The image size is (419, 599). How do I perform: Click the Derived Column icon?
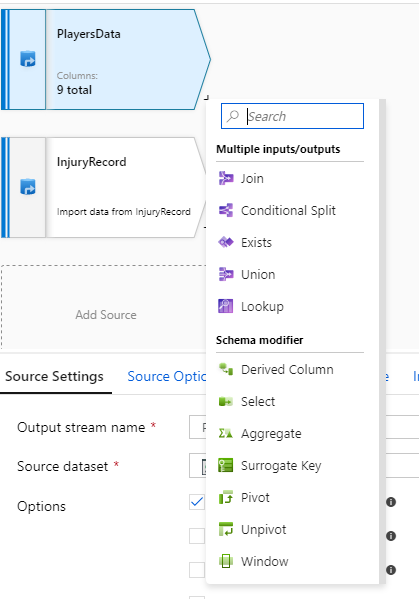[x=225, y=369]
